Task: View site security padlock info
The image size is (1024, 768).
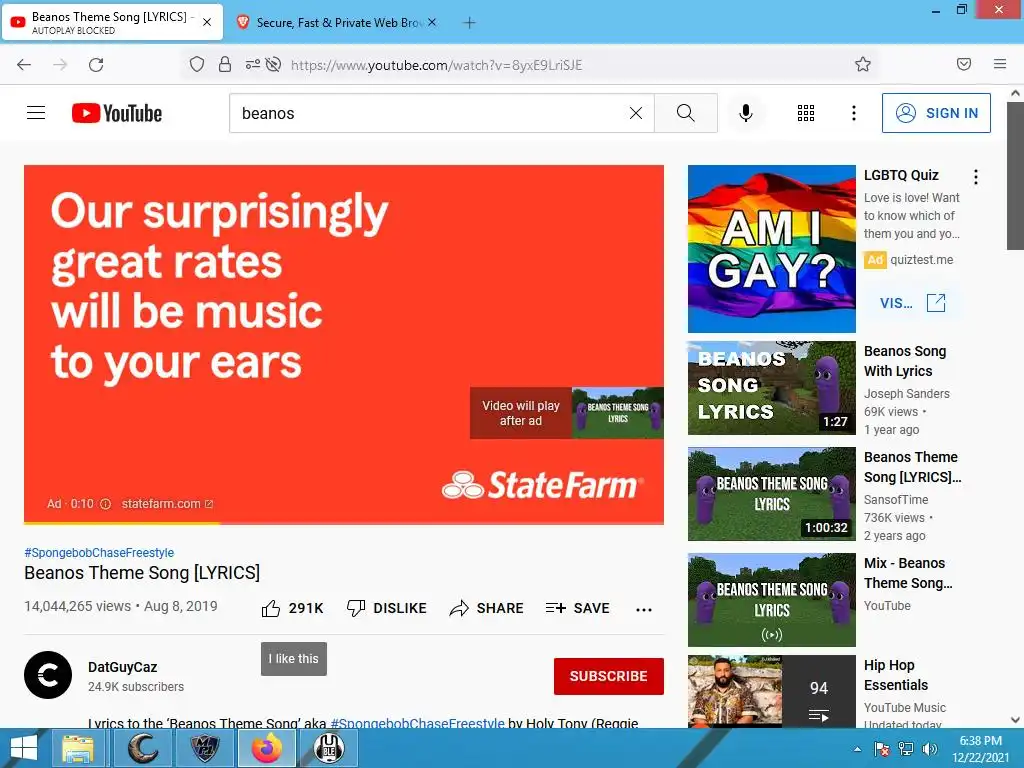Action: pos(225,64)
